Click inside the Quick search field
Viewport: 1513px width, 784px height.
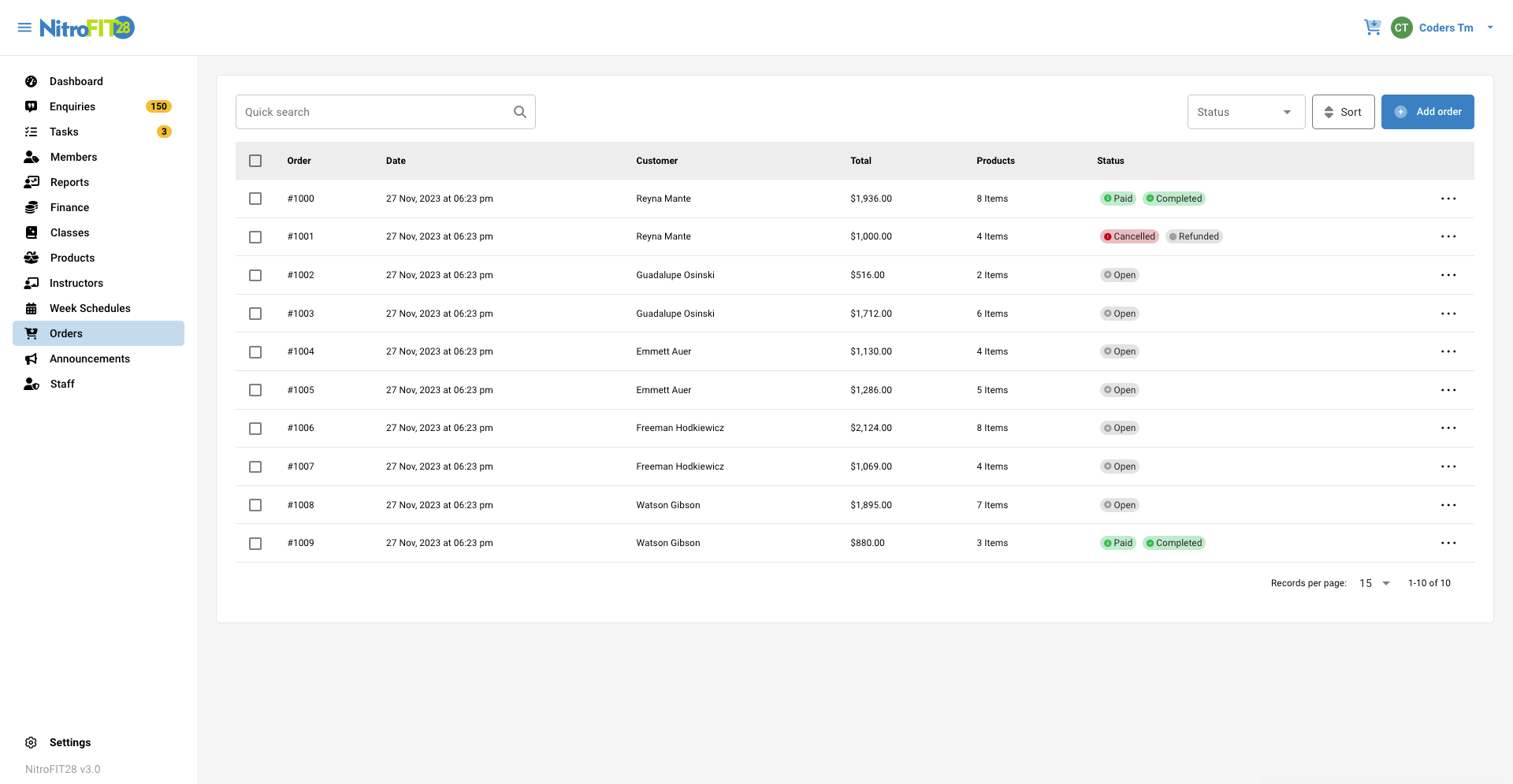pos(370,111)
